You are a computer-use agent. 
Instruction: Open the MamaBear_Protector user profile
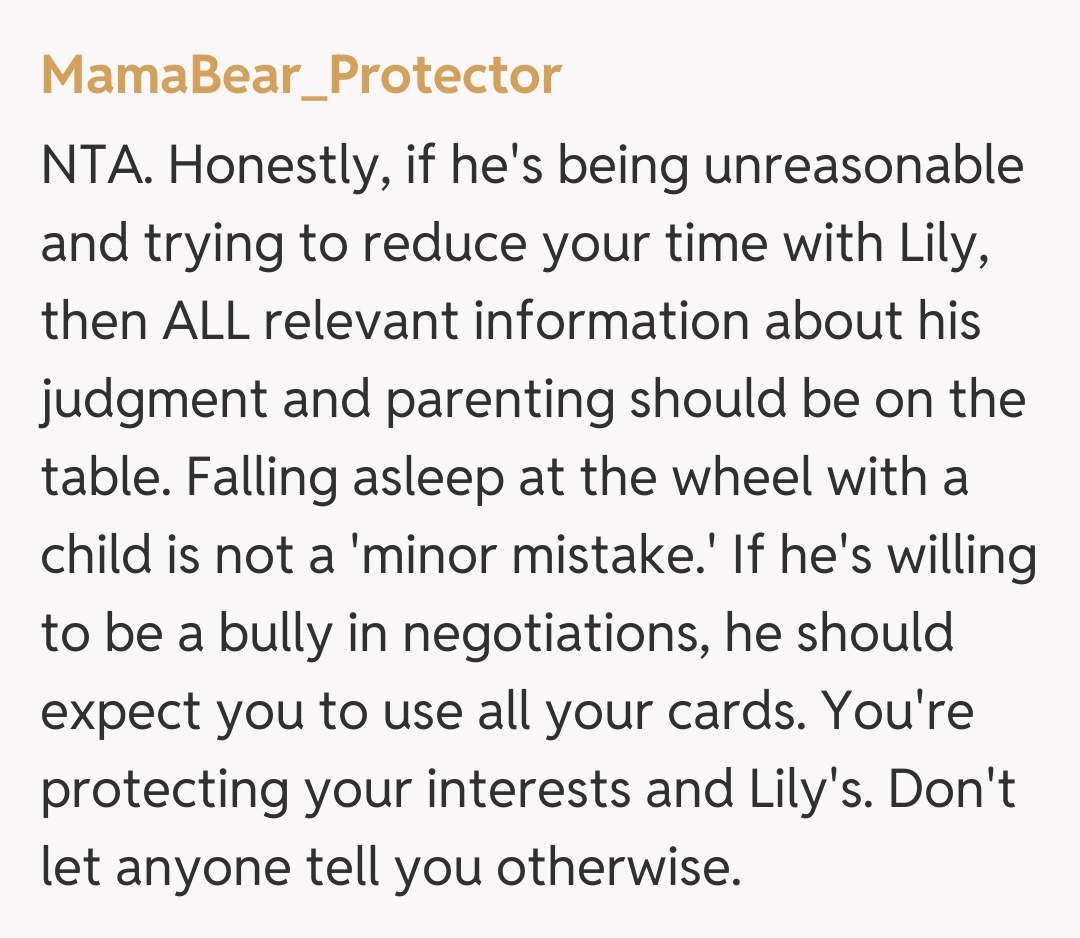(x=300, y=76)
